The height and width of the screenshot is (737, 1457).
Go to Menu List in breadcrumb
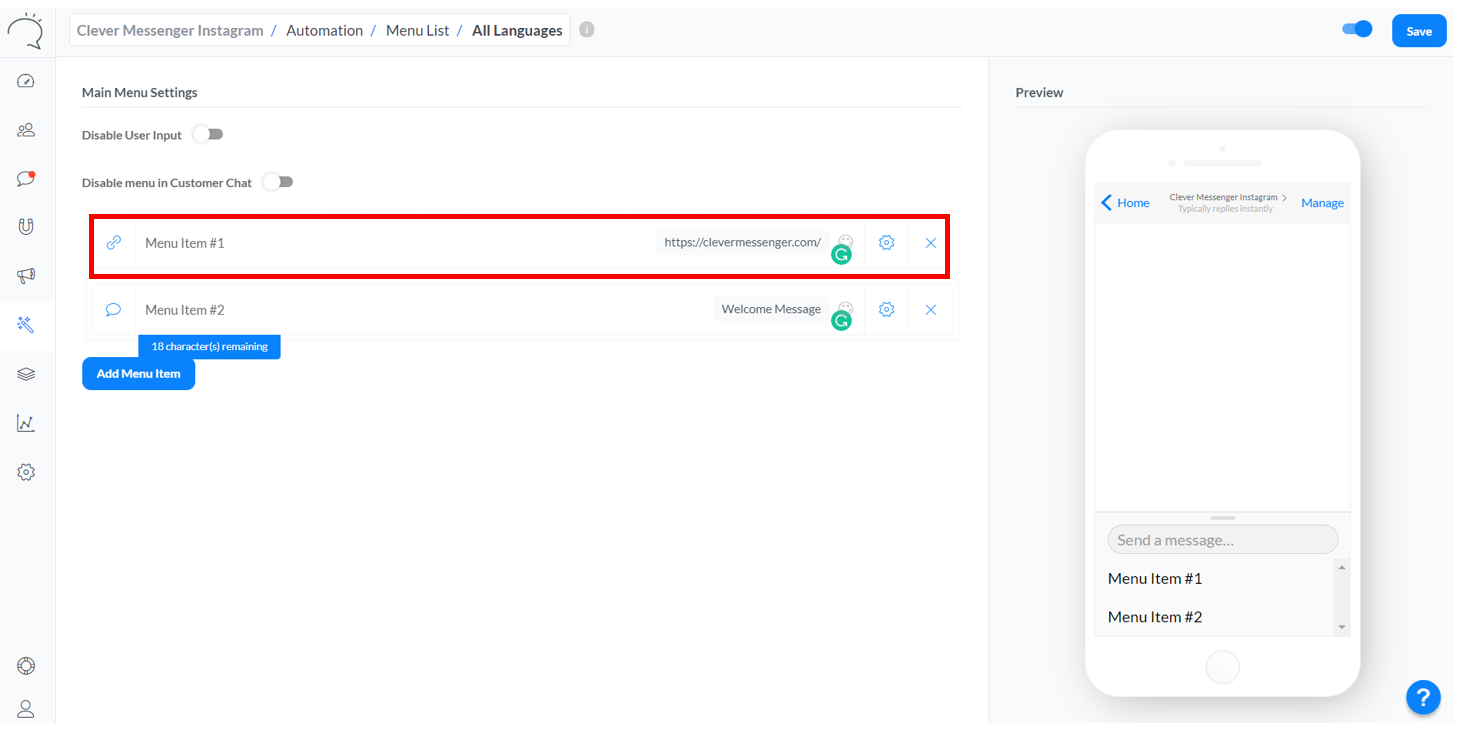(417, 31)
